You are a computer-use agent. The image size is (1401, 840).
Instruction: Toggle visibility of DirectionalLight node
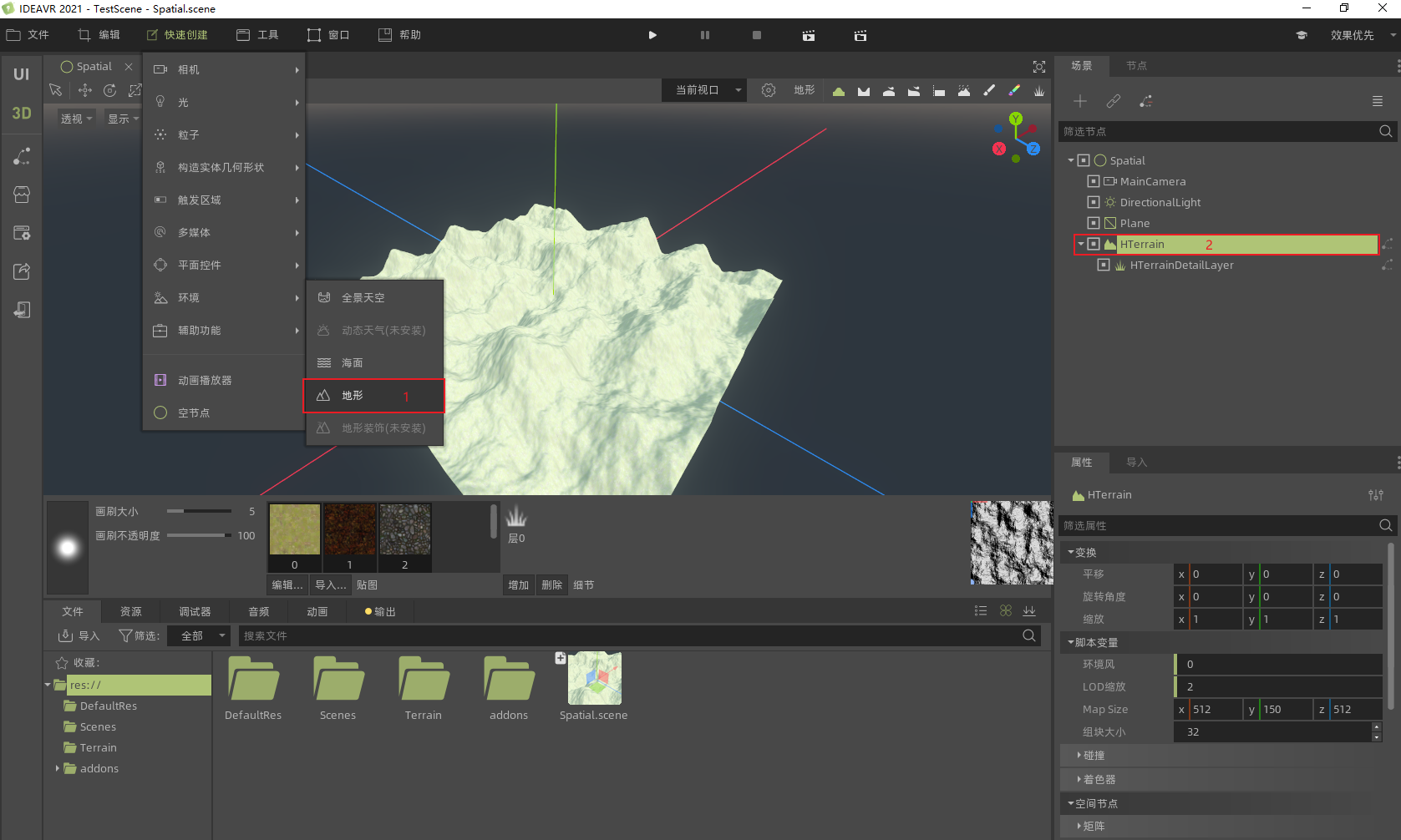click(1094, 202)
